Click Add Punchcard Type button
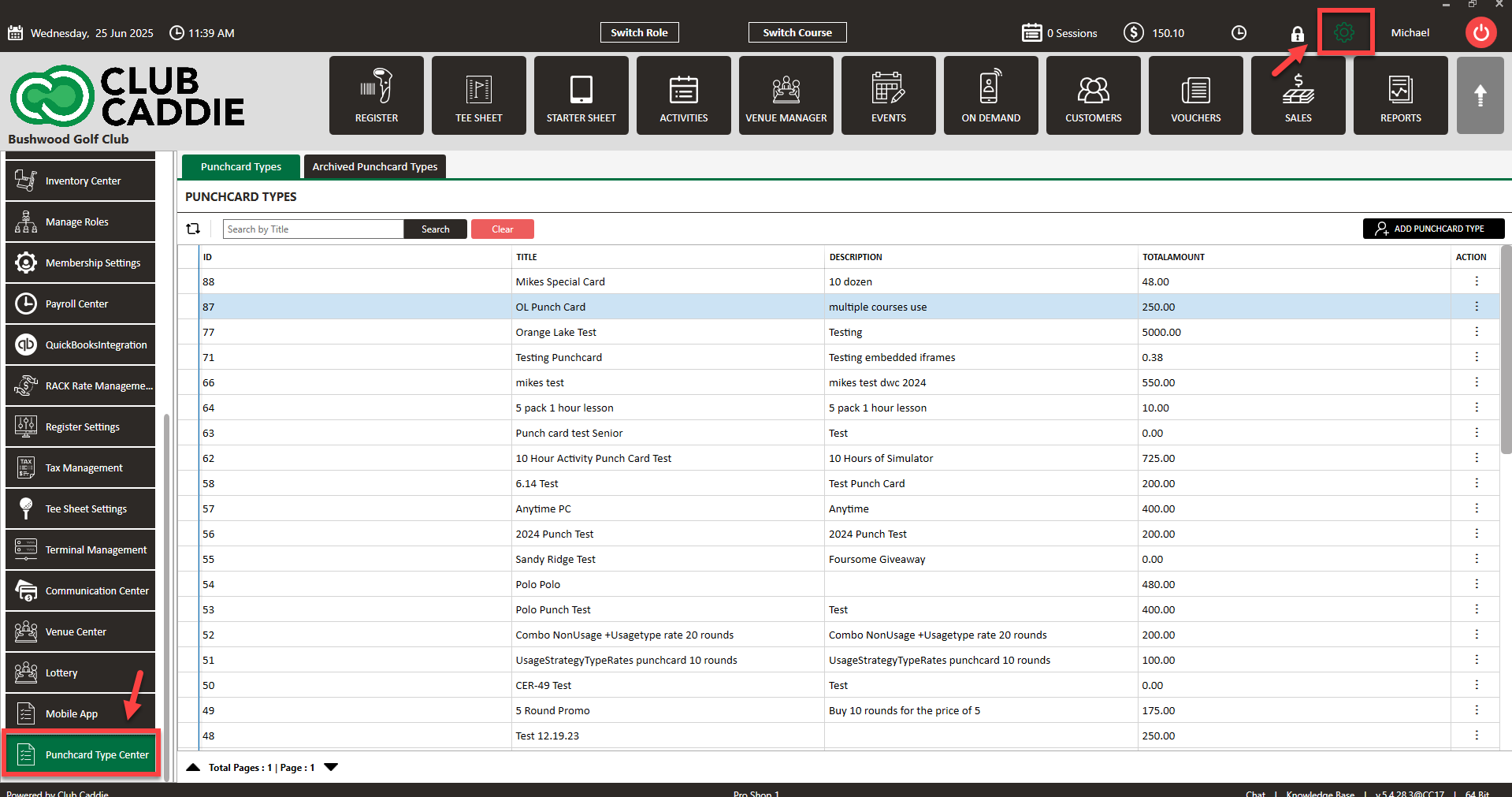This screenshot has width=1512, height=797. tap(1433, 229)
